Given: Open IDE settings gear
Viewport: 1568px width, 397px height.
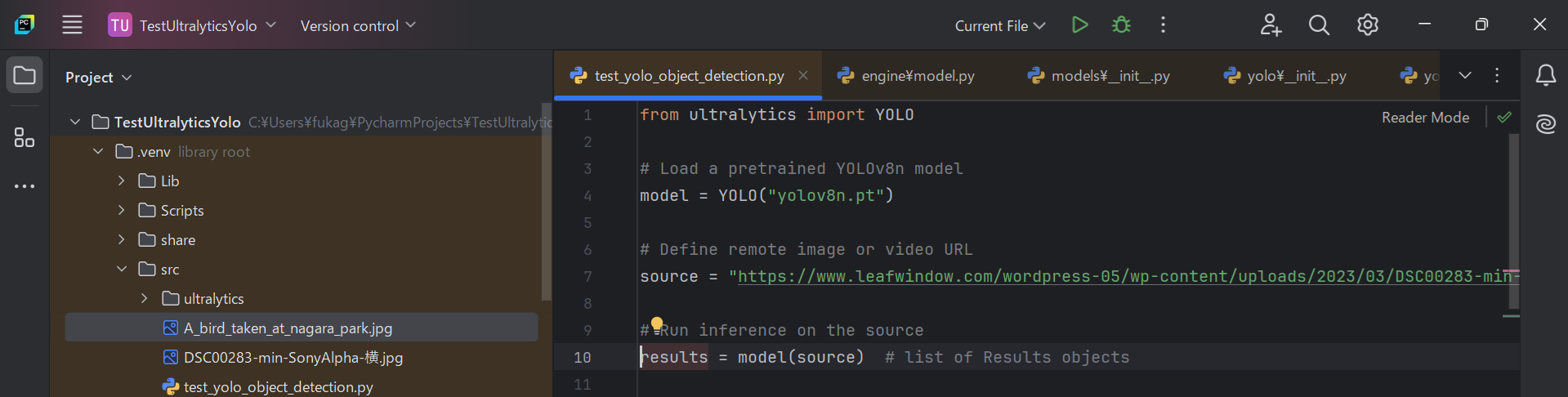Looking at the screenshot, I should click(1367, 25).
